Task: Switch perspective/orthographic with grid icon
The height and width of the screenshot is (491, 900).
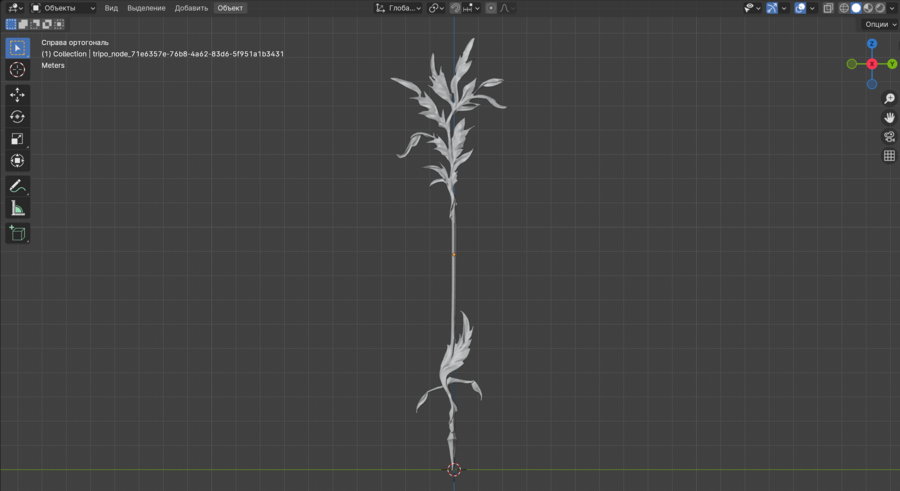Action: click(x=889, y=156)
